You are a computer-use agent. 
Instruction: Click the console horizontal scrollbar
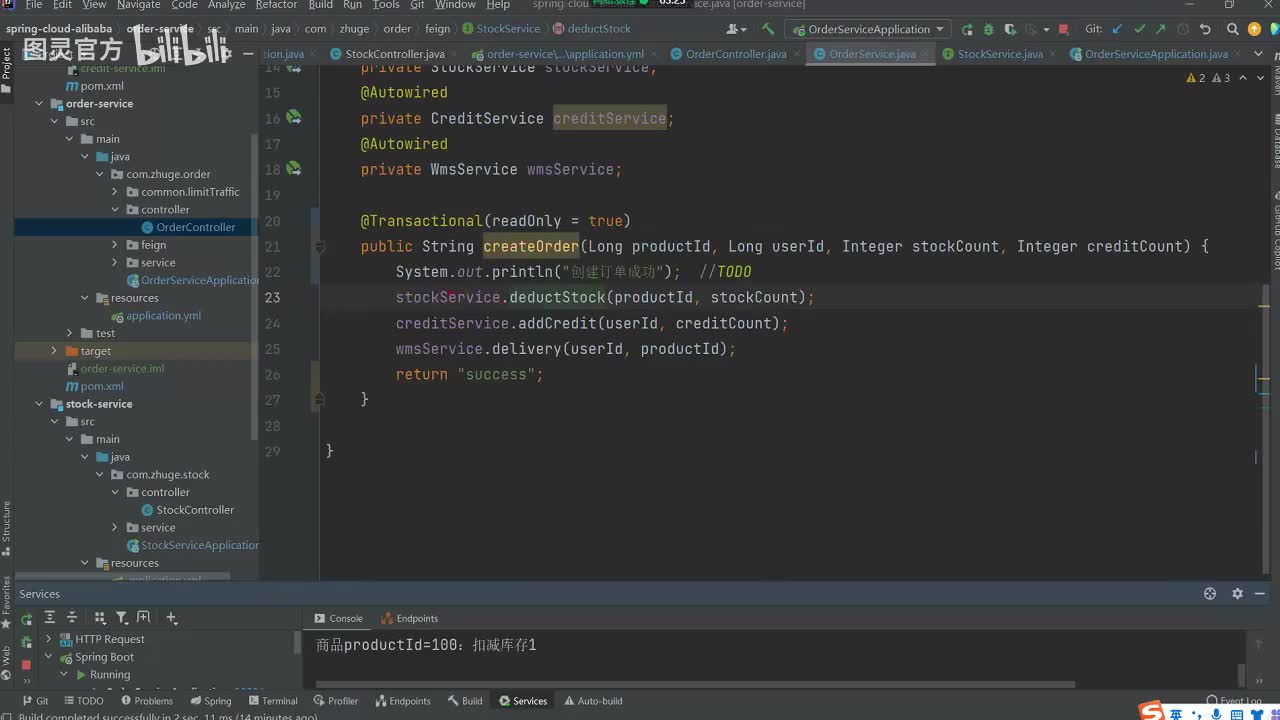(695, 685)
